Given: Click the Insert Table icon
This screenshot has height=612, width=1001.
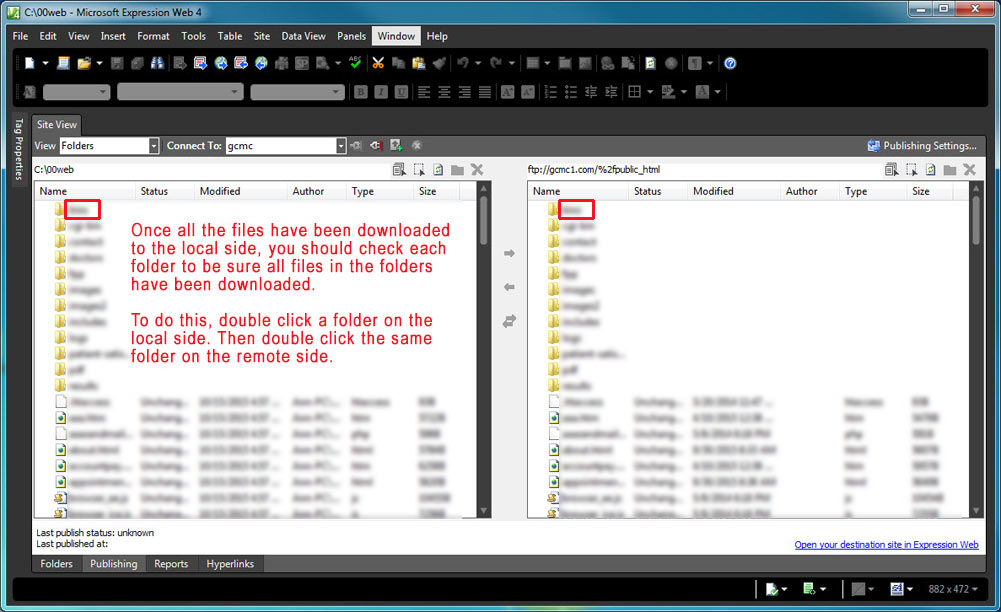Looking at the screenshot, I should [x=532, y=63].
